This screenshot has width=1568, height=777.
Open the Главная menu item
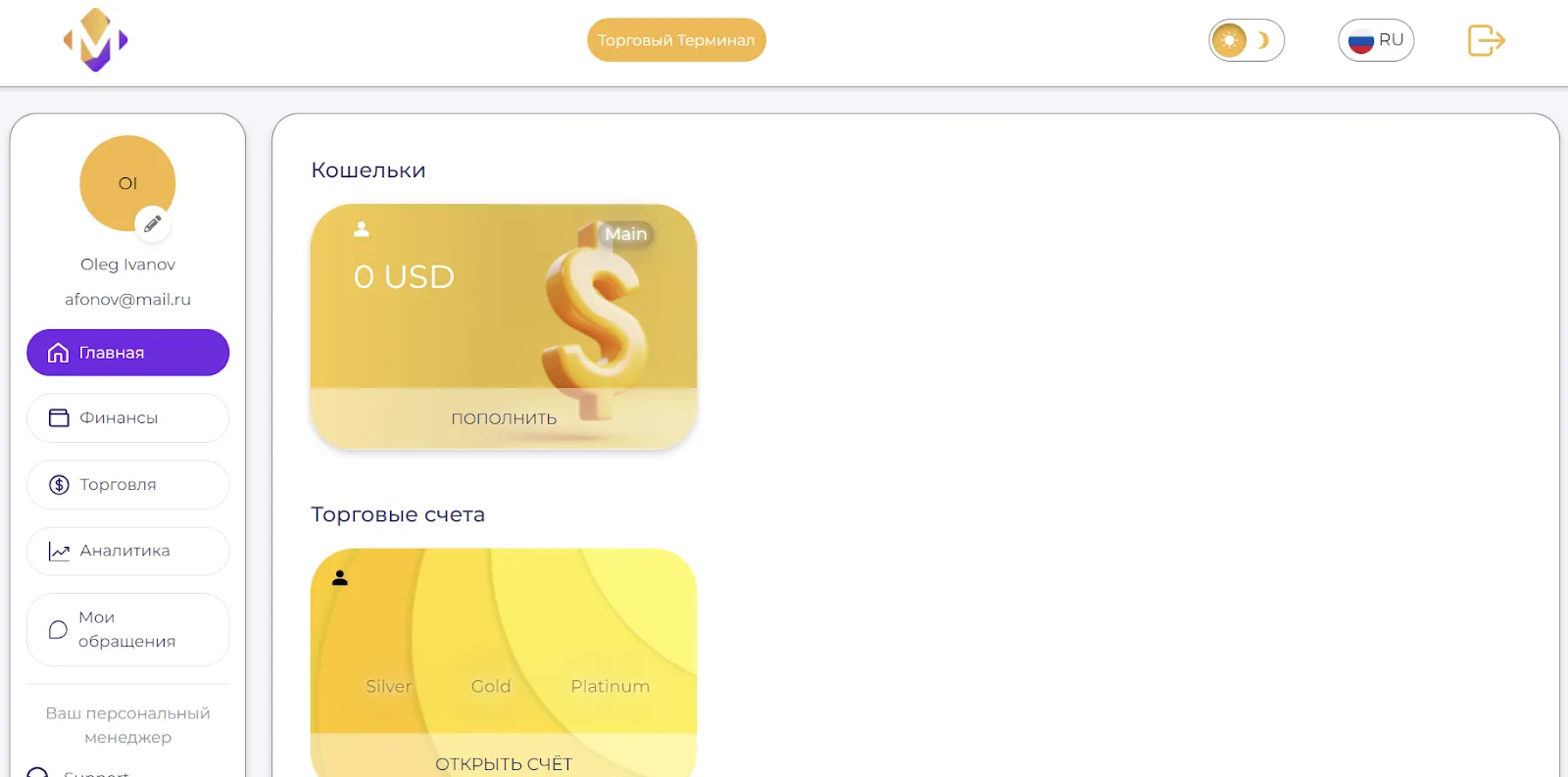[x=128, y=353]
